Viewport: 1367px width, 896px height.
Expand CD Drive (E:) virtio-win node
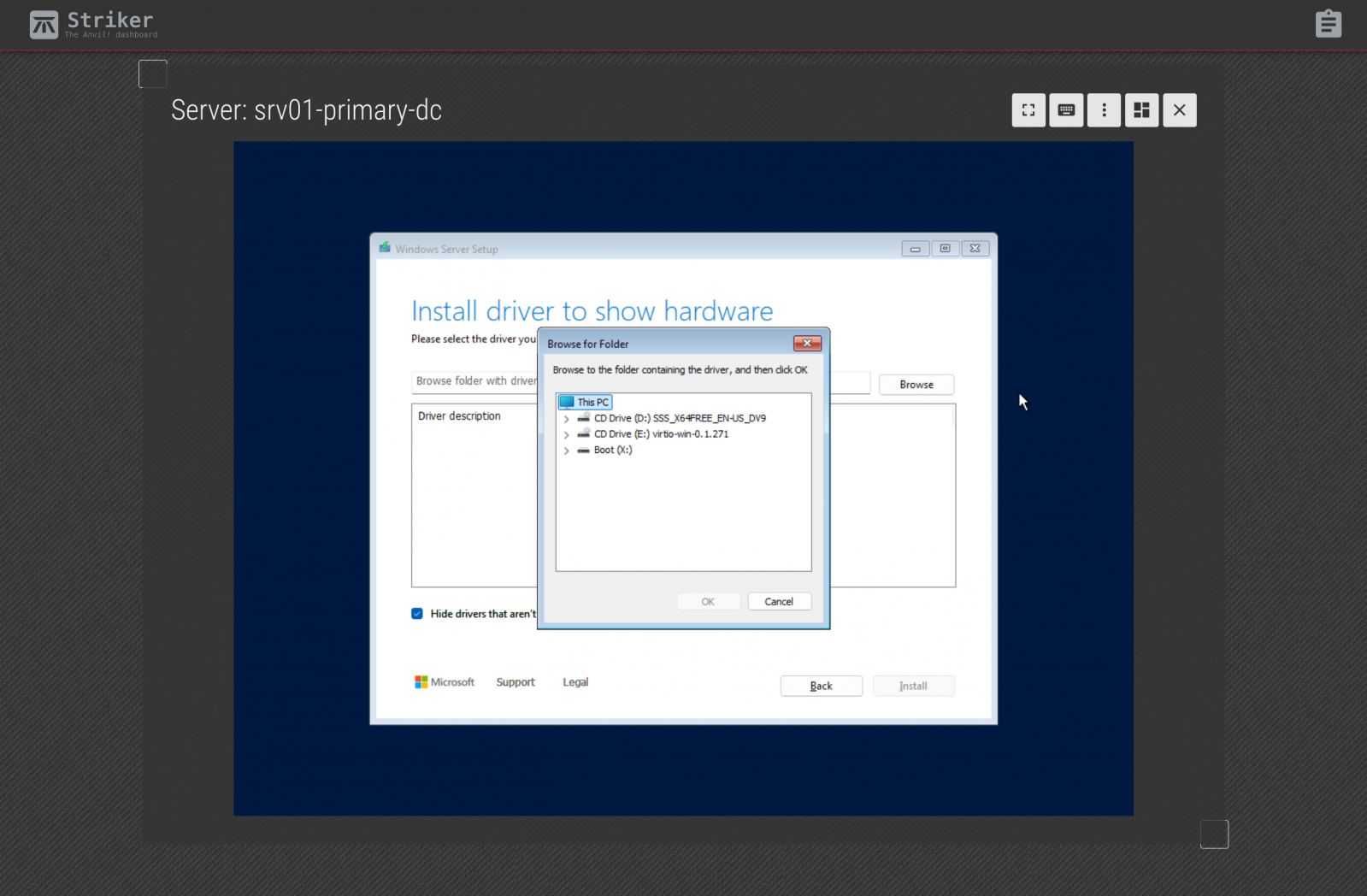[x=566, y=434]
